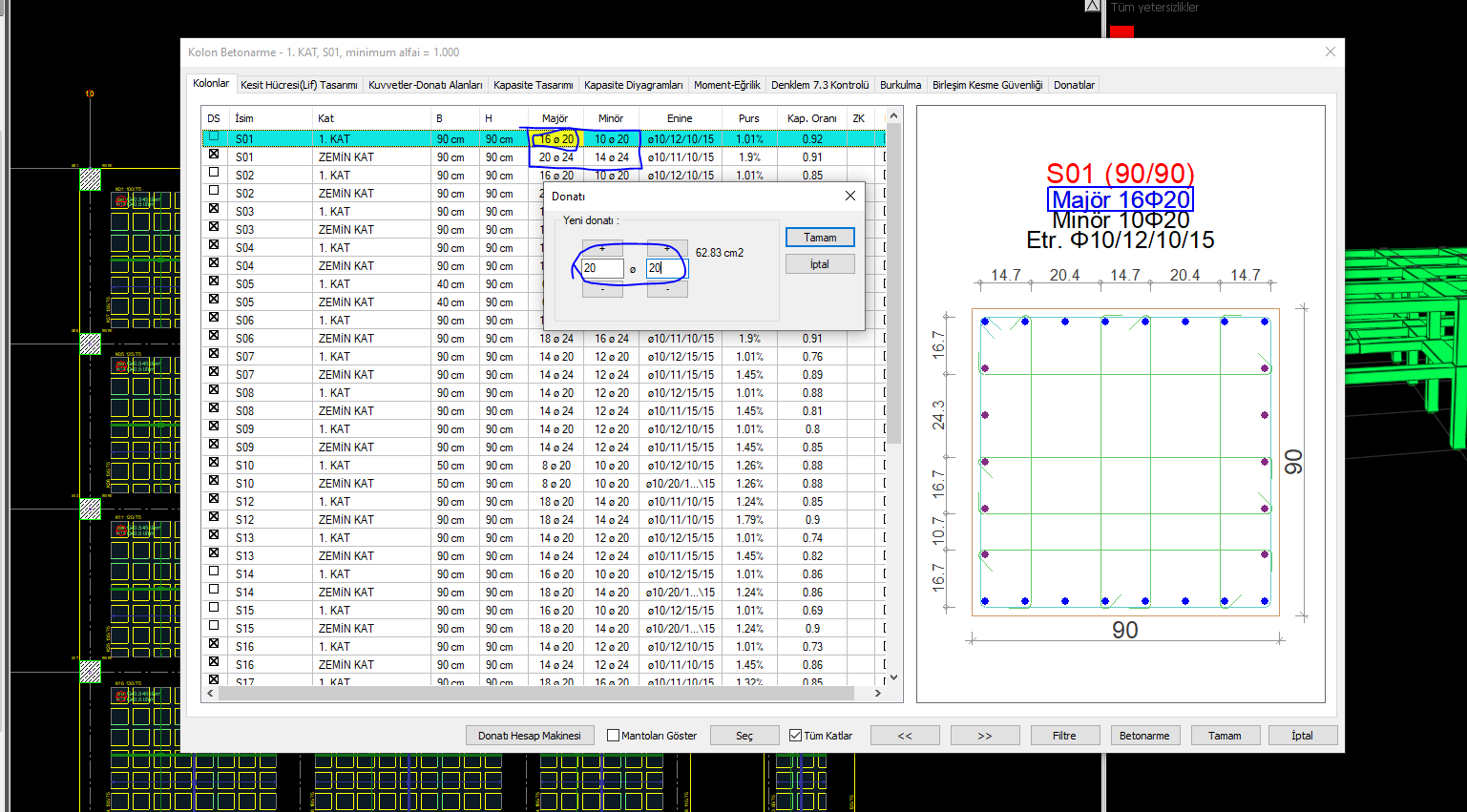The height and width of the screenshot is (812, 1467).
Task: Decrease bar diameter with second minus button
Action: [666, 289]
